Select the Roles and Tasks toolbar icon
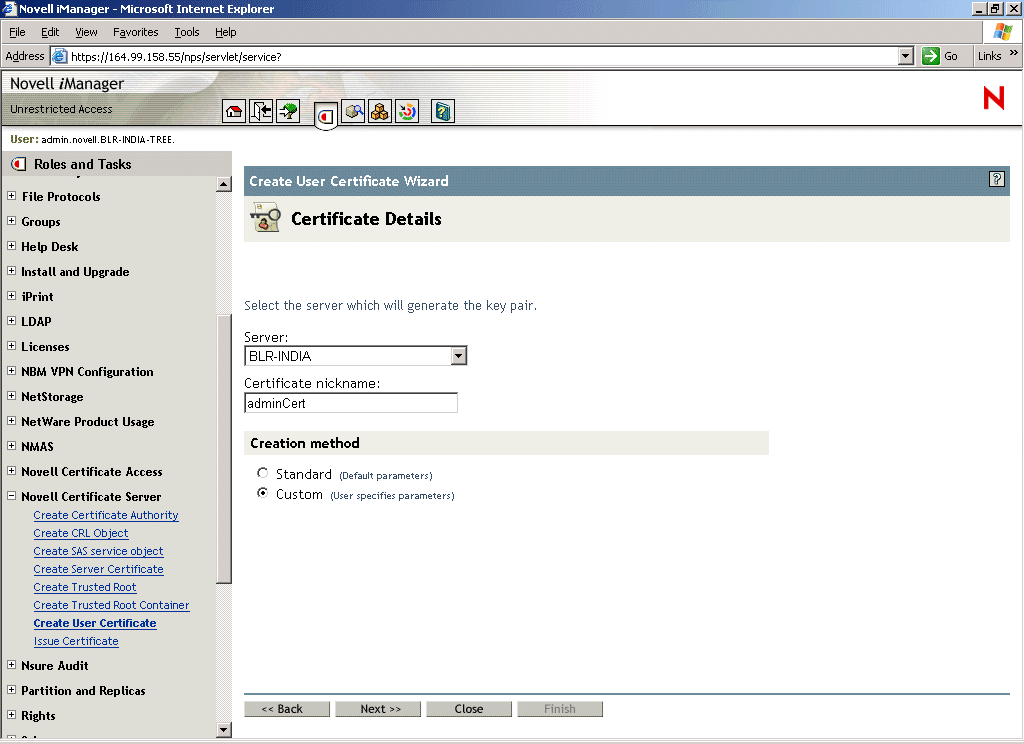 pos(325,116)
